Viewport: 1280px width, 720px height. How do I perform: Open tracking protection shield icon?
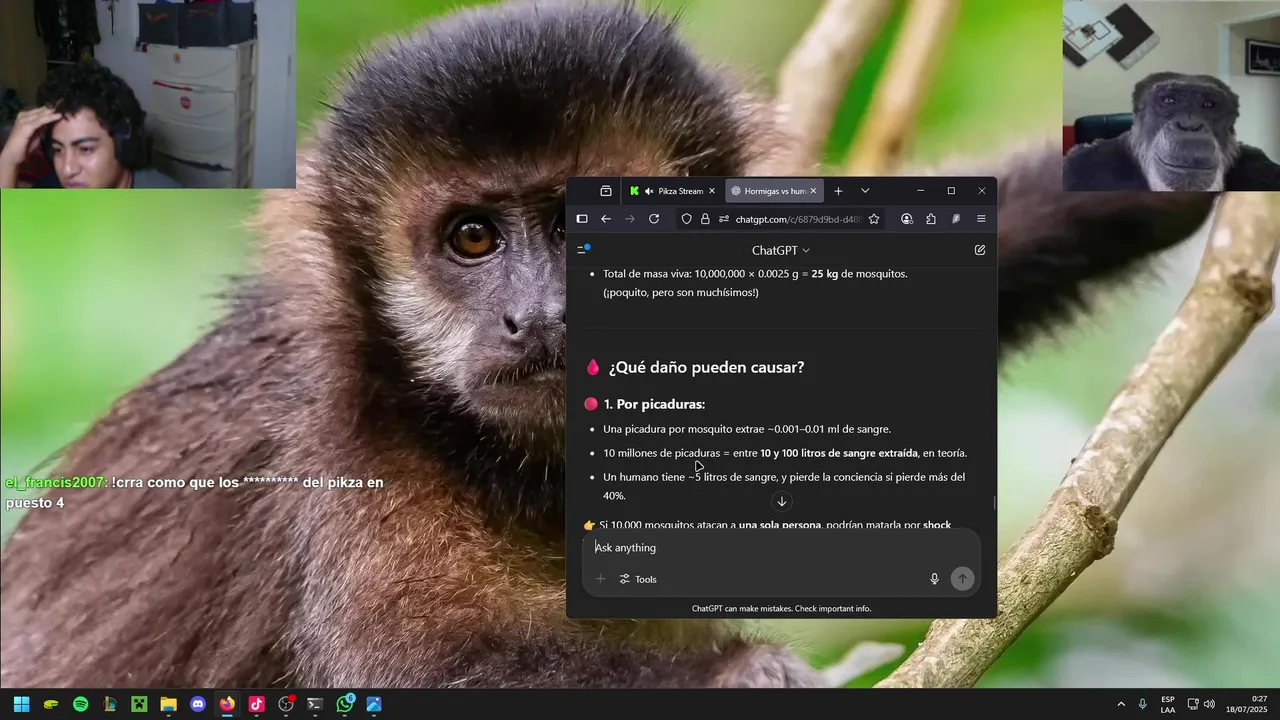click(687, 219)
